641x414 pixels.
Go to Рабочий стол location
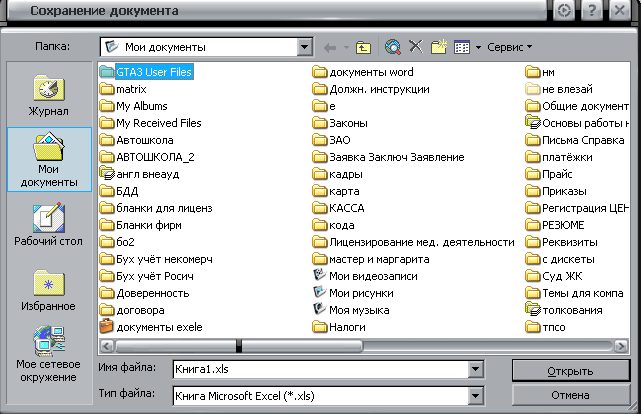pos(49,224)
